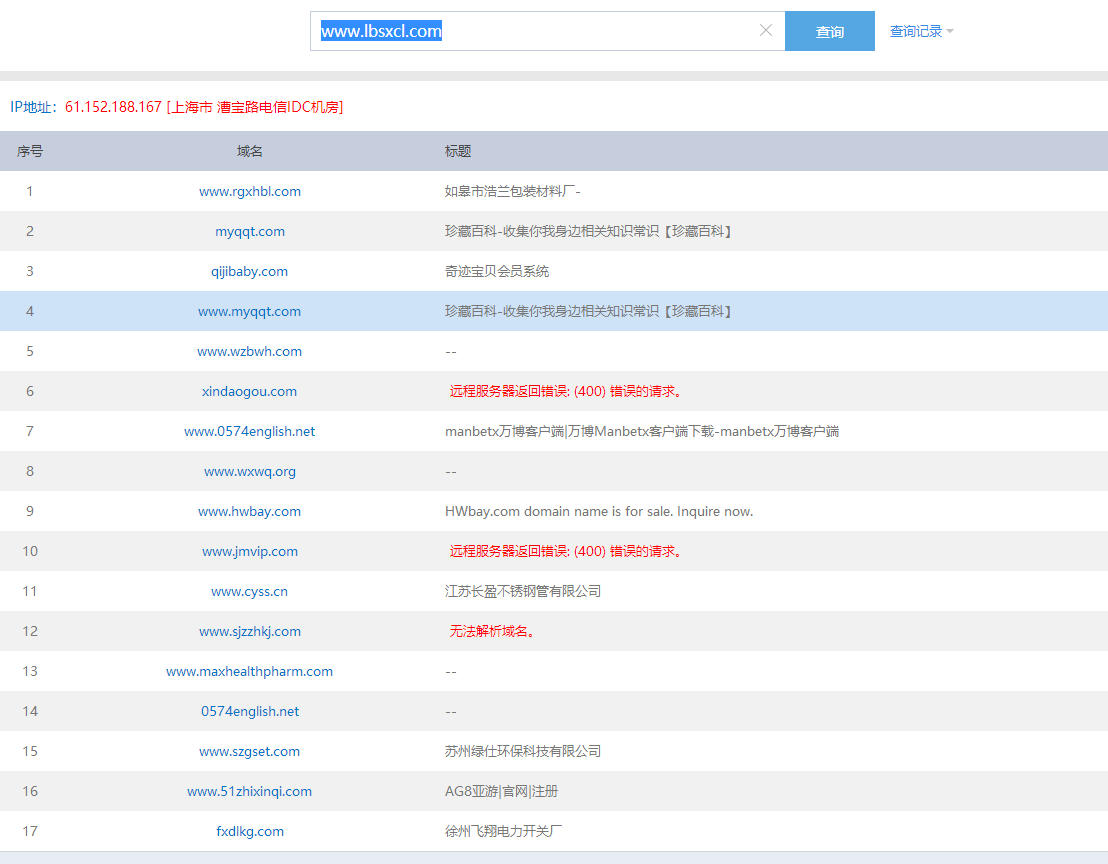This screenshot has height=864, width=1108.
Task: Click the 查询 search button
Action: pos(829,31)
